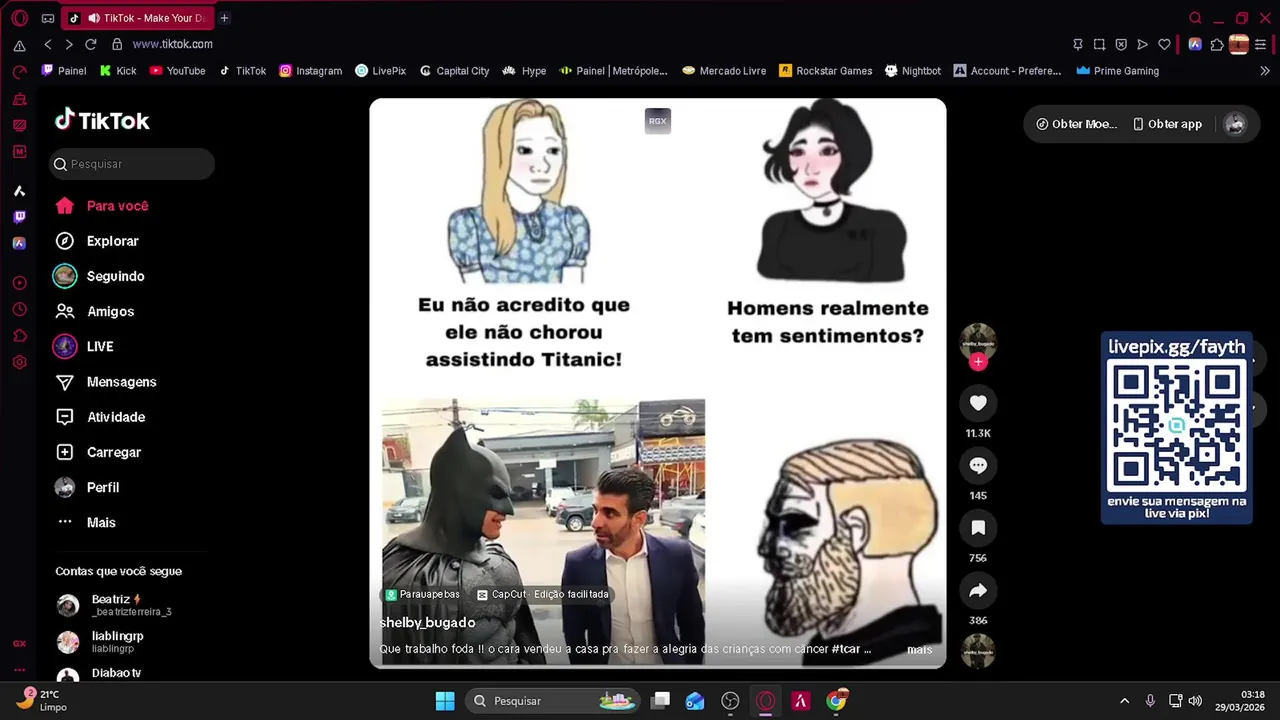This screenshot has height=720, width=1280.
Task: Open the Windows Start menu
Action: [x=445, y=701]
